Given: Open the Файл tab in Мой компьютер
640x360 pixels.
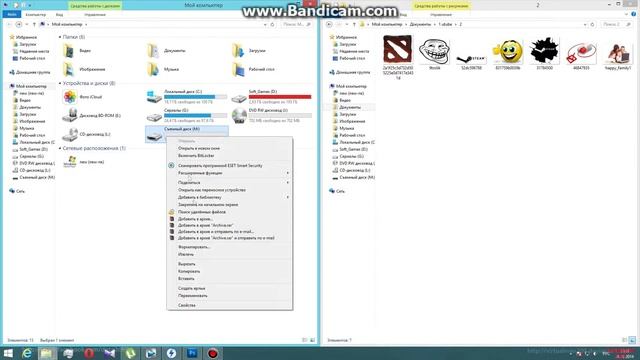Looking at the screenshot, I should pyautogui.click(x=11, y=15).
